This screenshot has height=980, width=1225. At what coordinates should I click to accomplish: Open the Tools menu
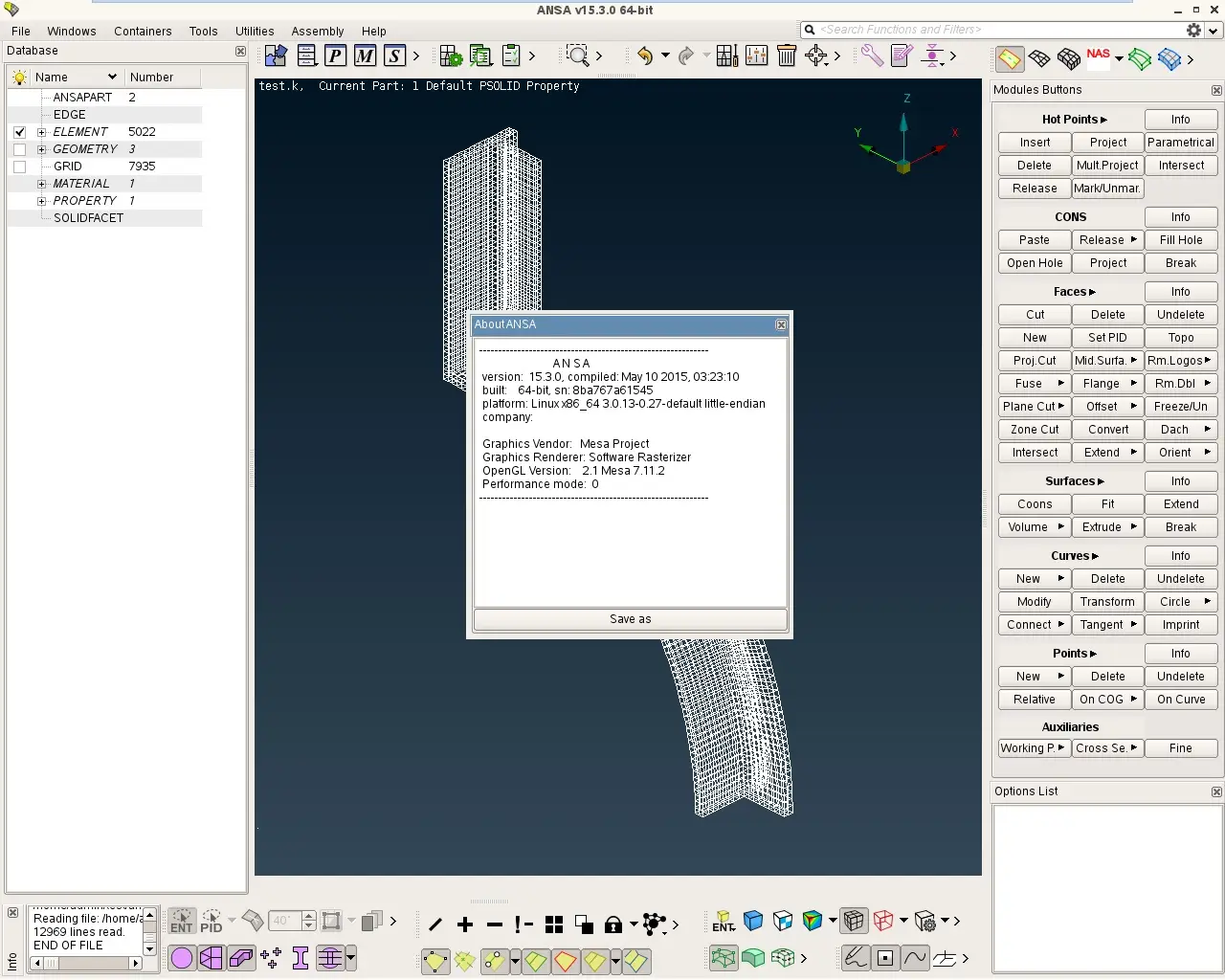pos(203,31)
